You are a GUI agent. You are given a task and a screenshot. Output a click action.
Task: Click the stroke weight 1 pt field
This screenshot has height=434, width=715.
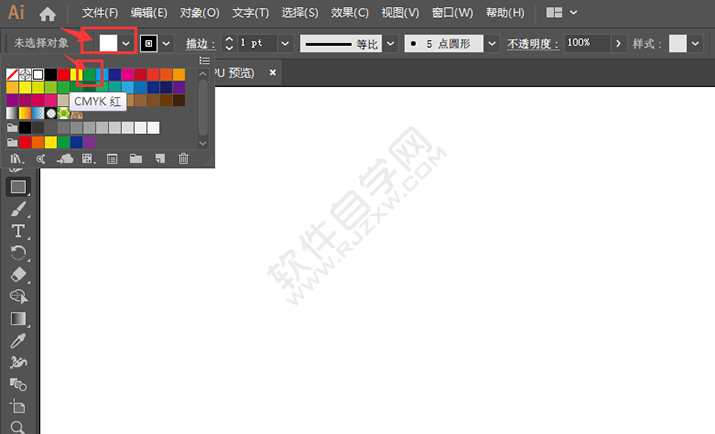point(257,44)
